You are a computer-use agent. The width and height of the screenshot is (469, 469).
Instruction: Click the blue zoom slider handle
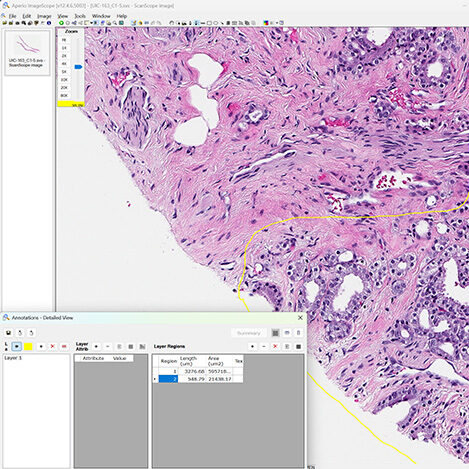pyautogui.click(x=78, y=67)
